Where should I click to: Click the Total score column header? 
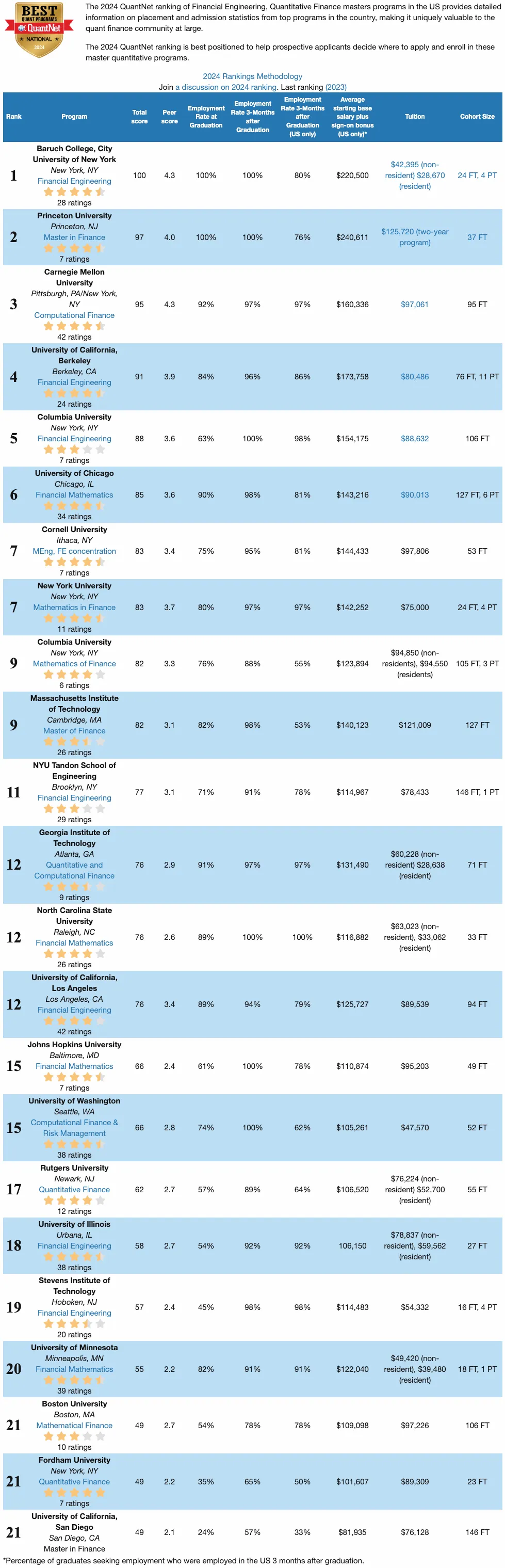point(139,117)
